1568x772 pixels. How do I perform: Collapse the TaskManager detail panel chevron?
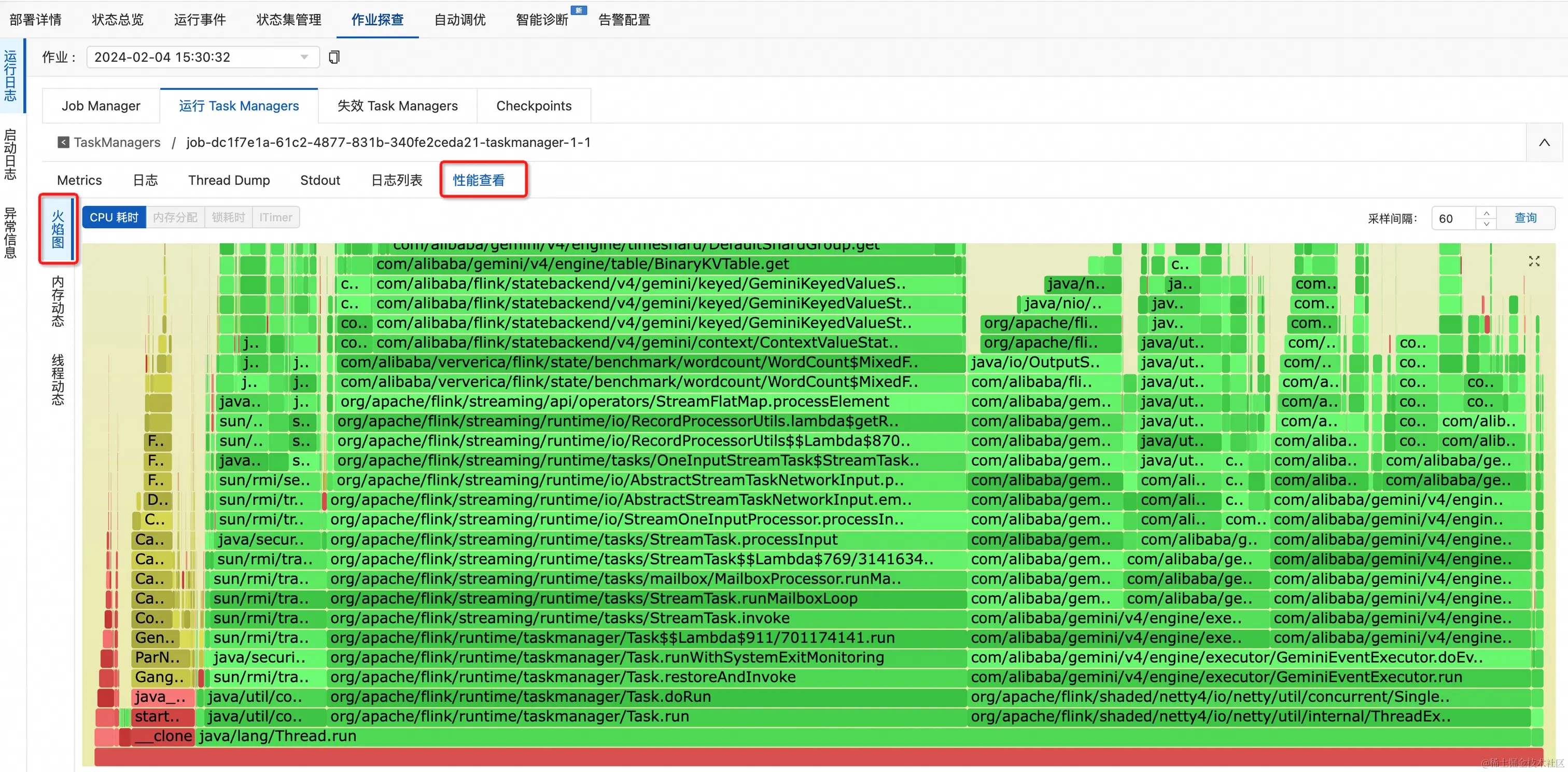(x=1544, y=143)
